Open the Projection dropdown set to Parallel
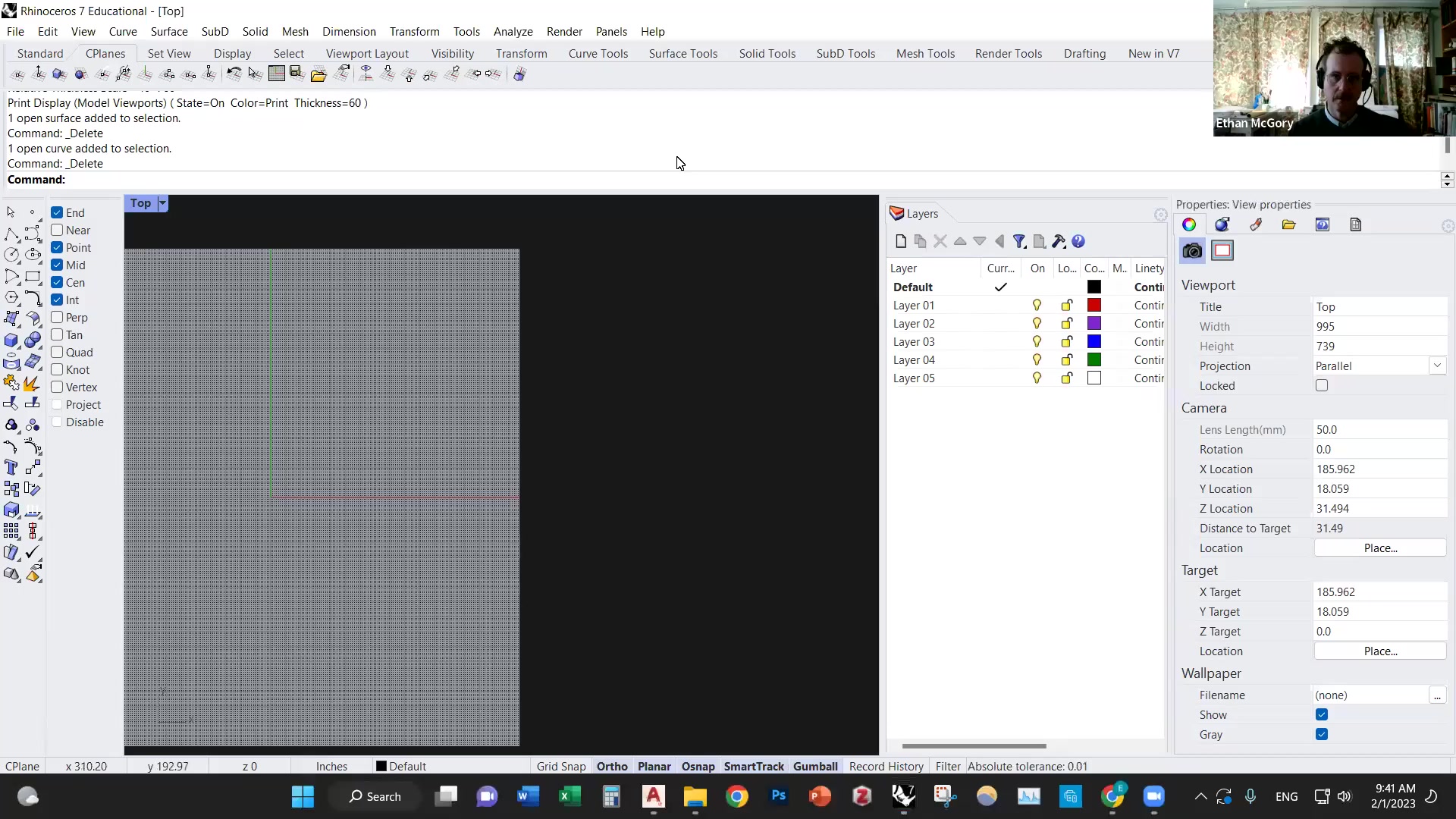 coord(1438,365)
